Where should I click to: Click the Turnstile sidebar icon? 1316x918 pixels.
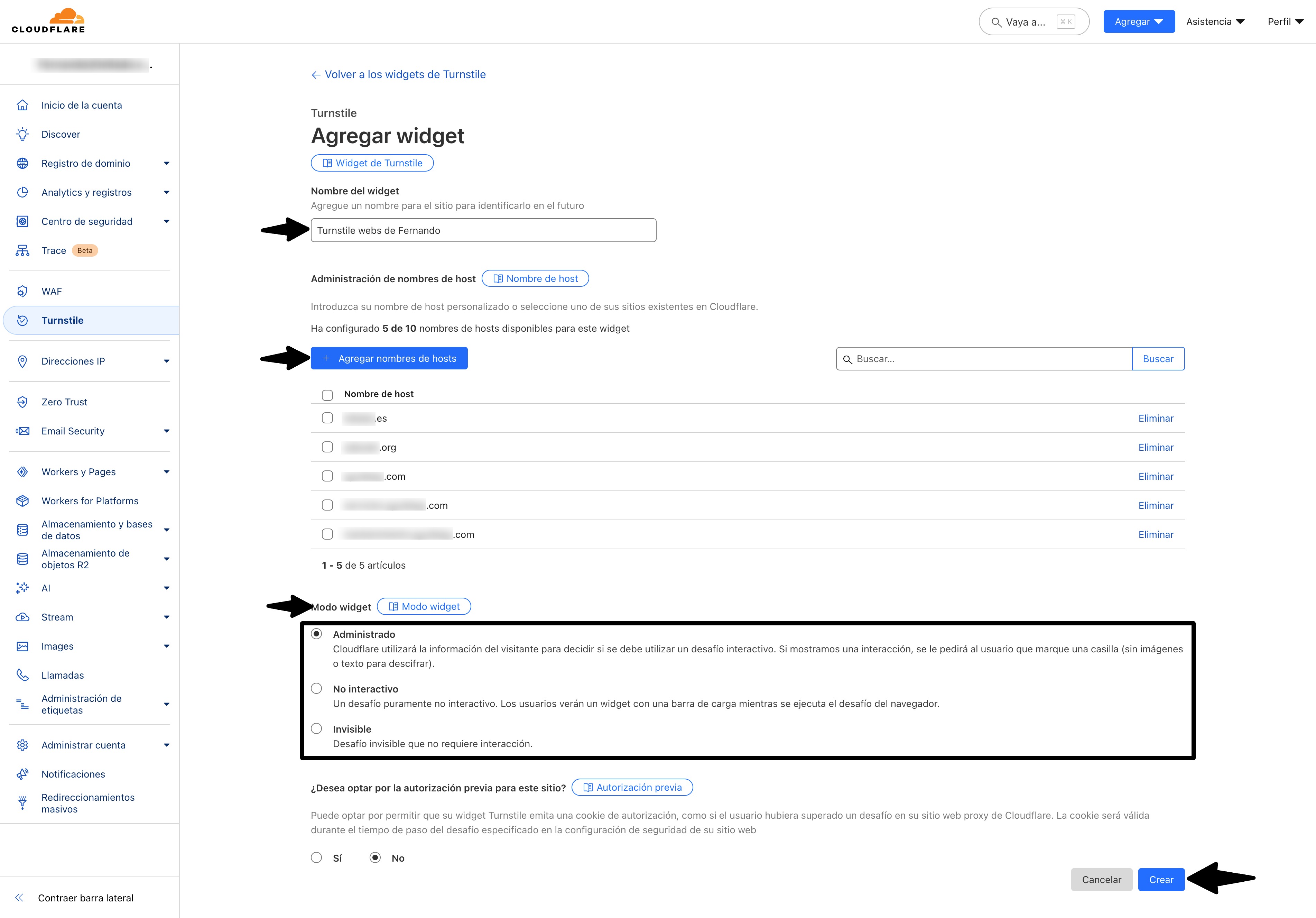(22, 321)
